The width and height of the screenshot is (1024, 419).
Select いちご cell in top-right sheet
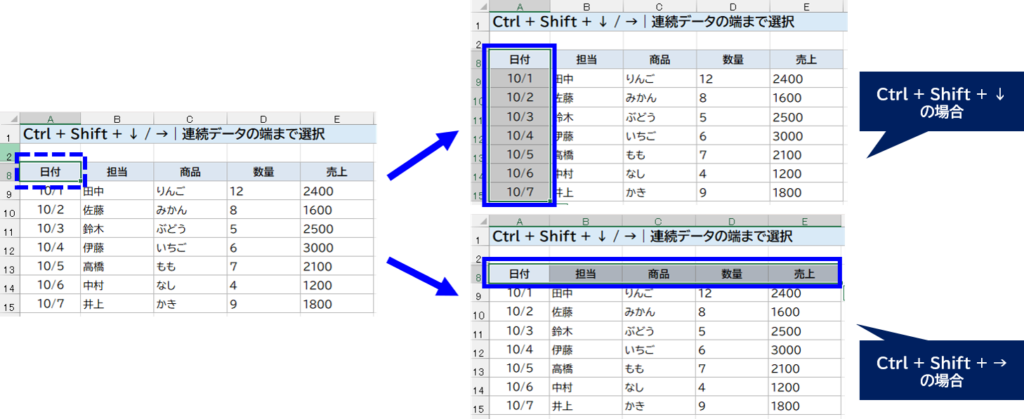click(x=660, y=136)
